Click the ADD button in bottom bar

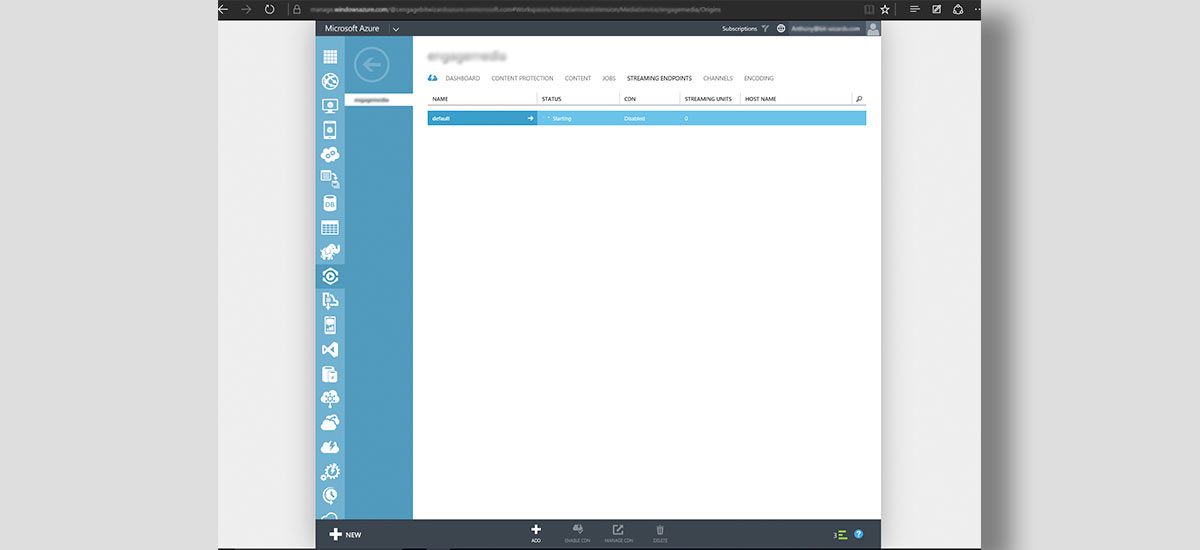tap(536, 534)
